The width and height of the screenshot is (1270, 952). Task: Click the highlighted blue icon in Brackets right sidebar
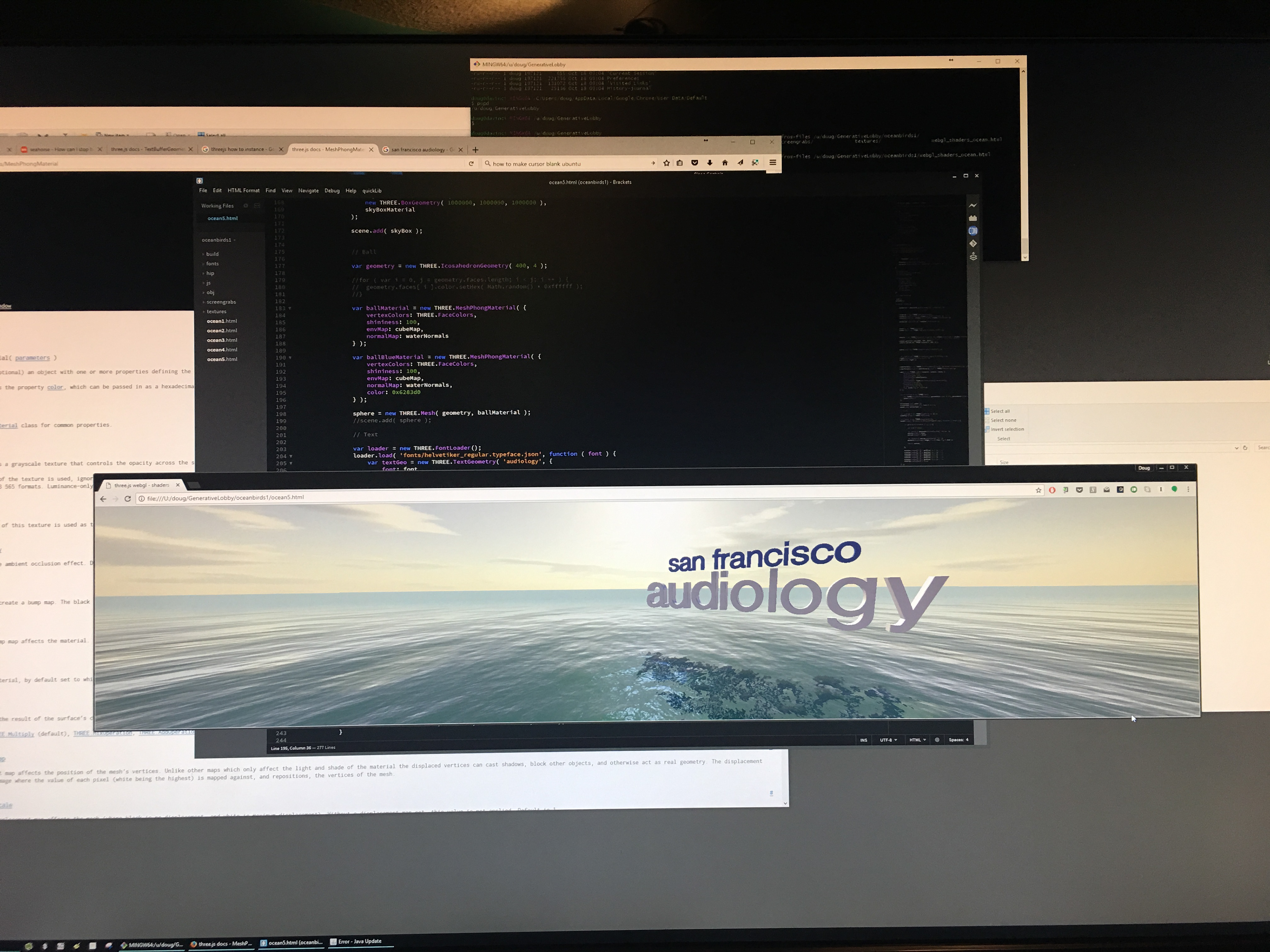tap(973, 231)
